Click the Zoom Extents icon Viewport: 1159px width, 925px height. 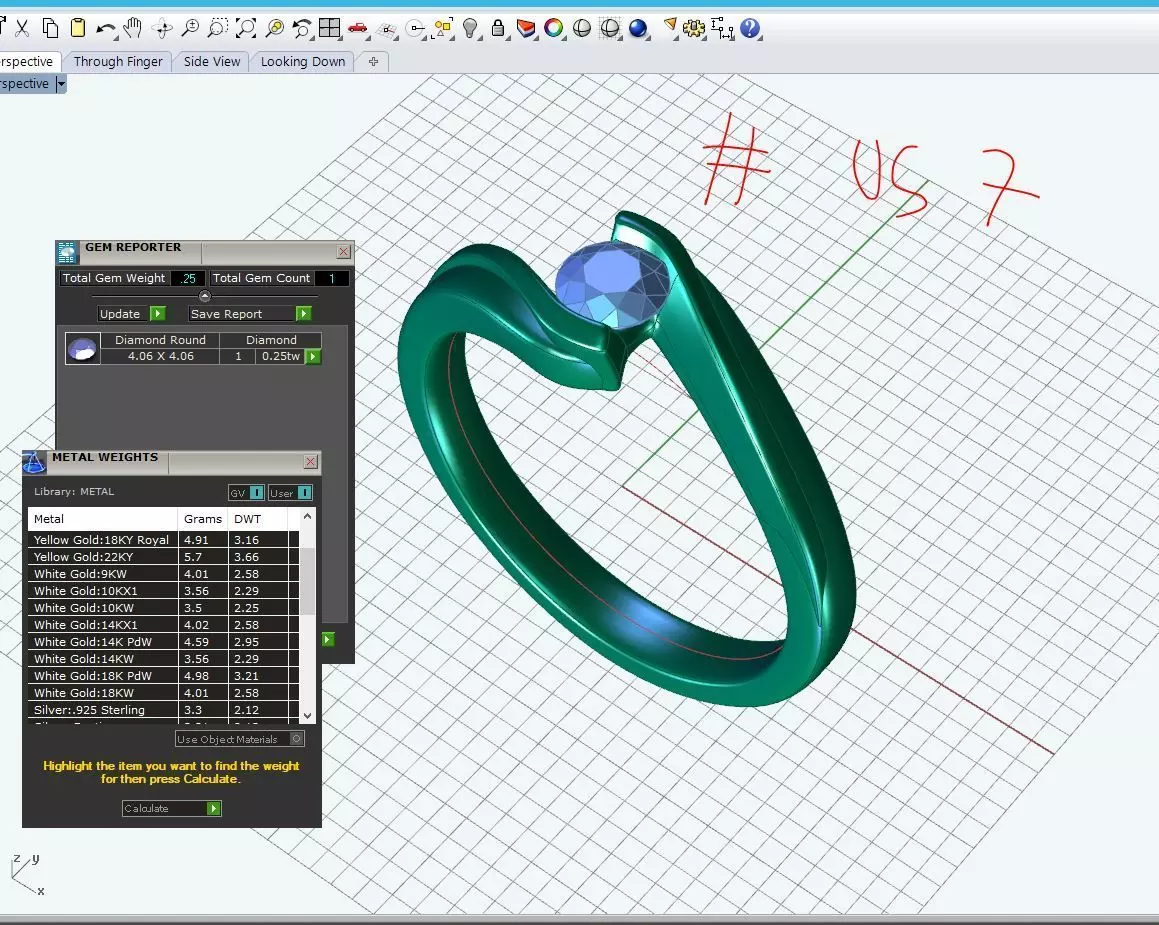(x=245, y=28)
